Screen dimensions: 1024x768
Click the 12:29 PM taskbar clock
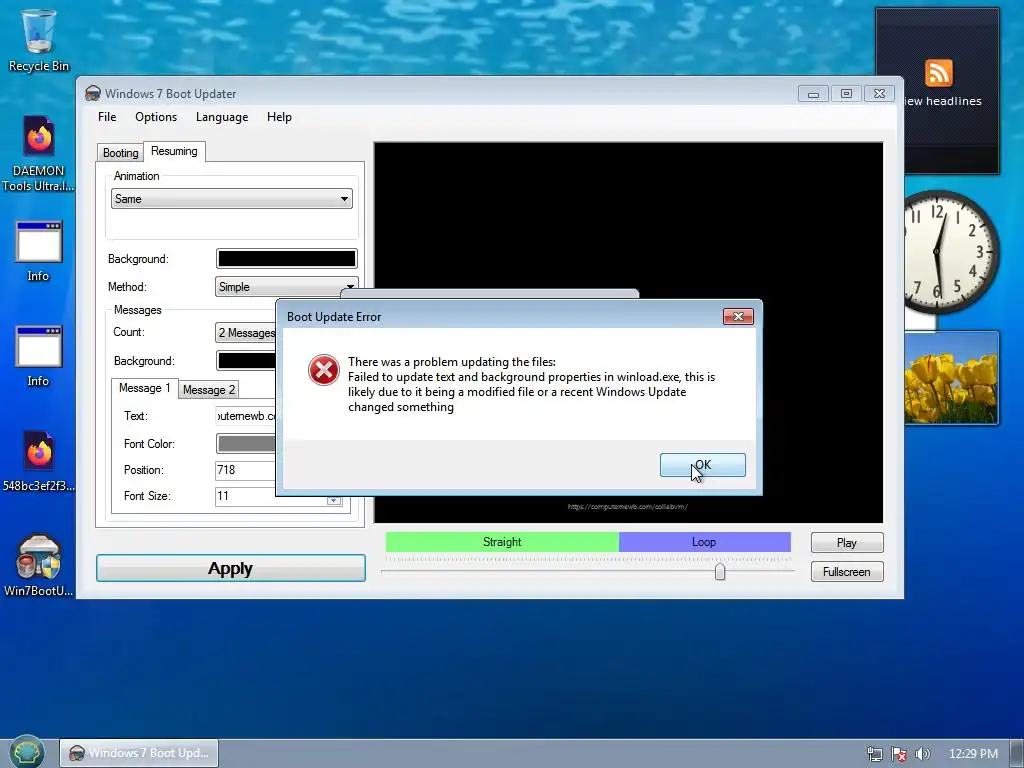click(973, 754)
